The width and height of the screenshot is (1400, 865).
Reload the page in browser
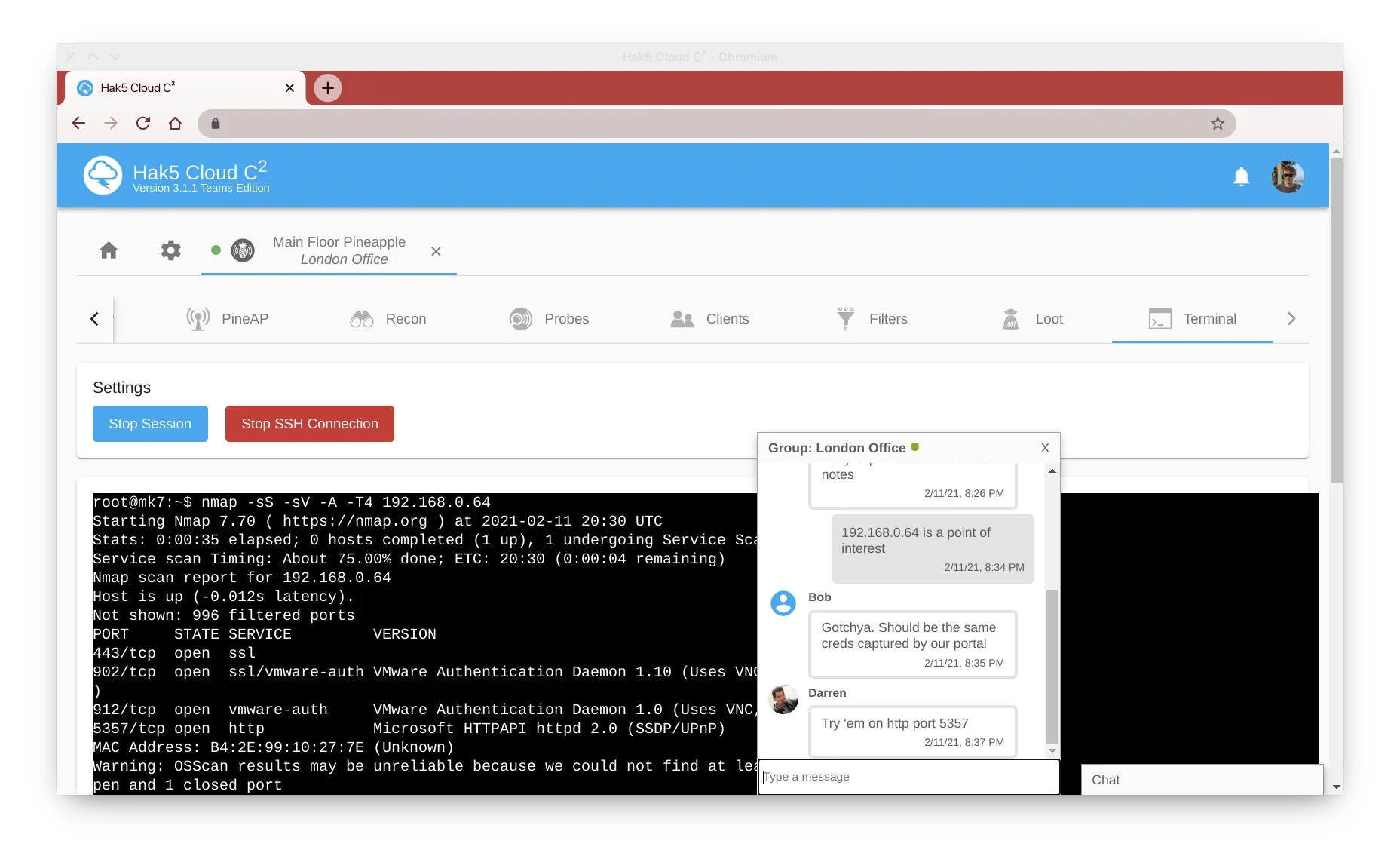click(x=142, y=124)
